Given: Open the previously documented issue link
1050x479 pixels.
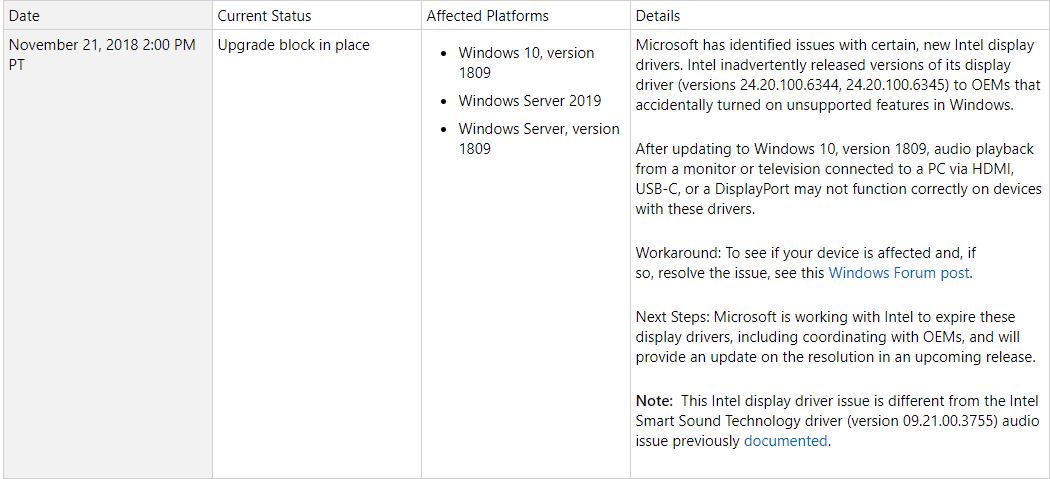Looking at the screenshot, I should pos(785,440).
